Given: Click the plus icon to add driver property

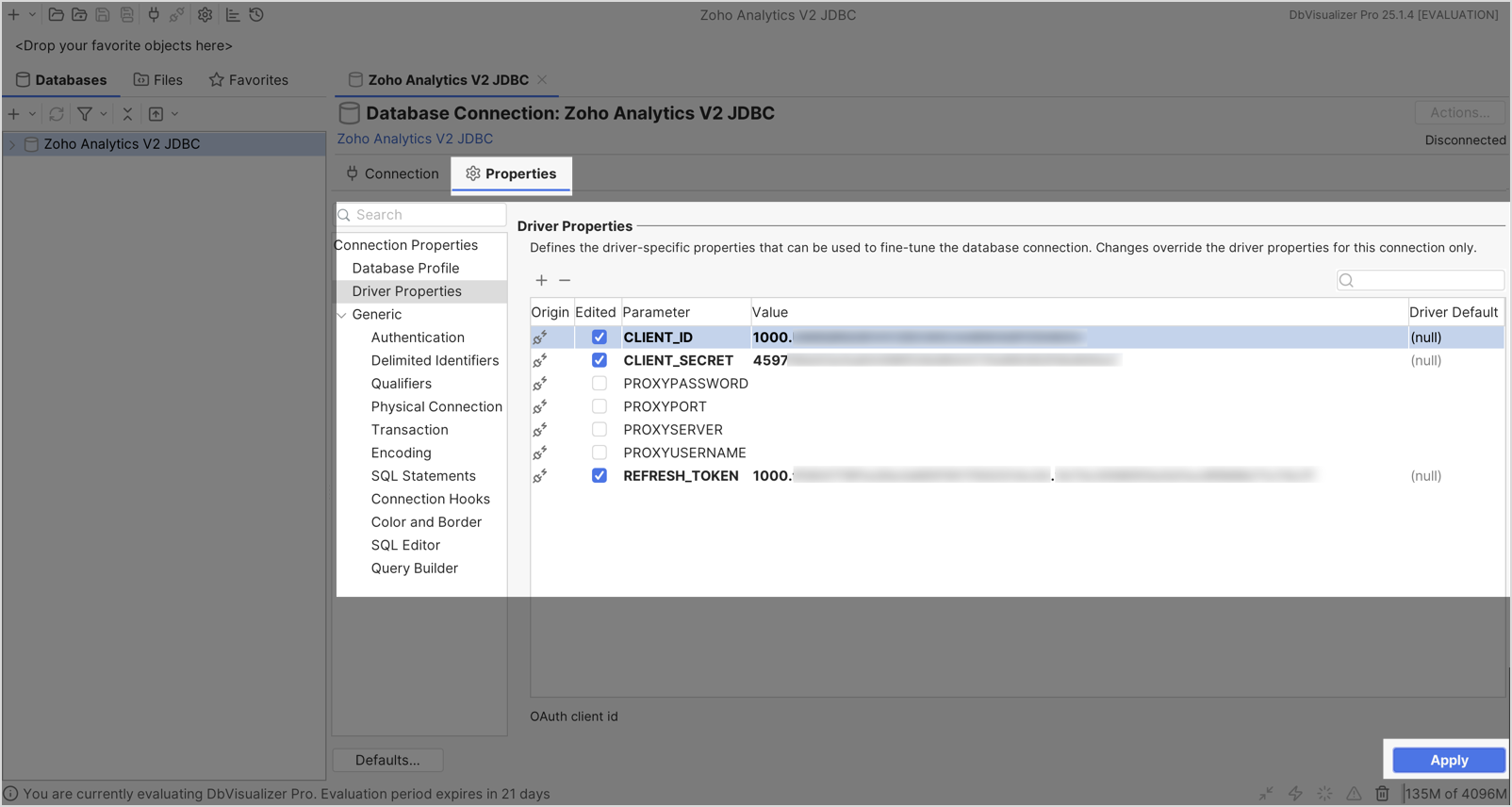Looking at the screenshot, I should pos(541,280).
